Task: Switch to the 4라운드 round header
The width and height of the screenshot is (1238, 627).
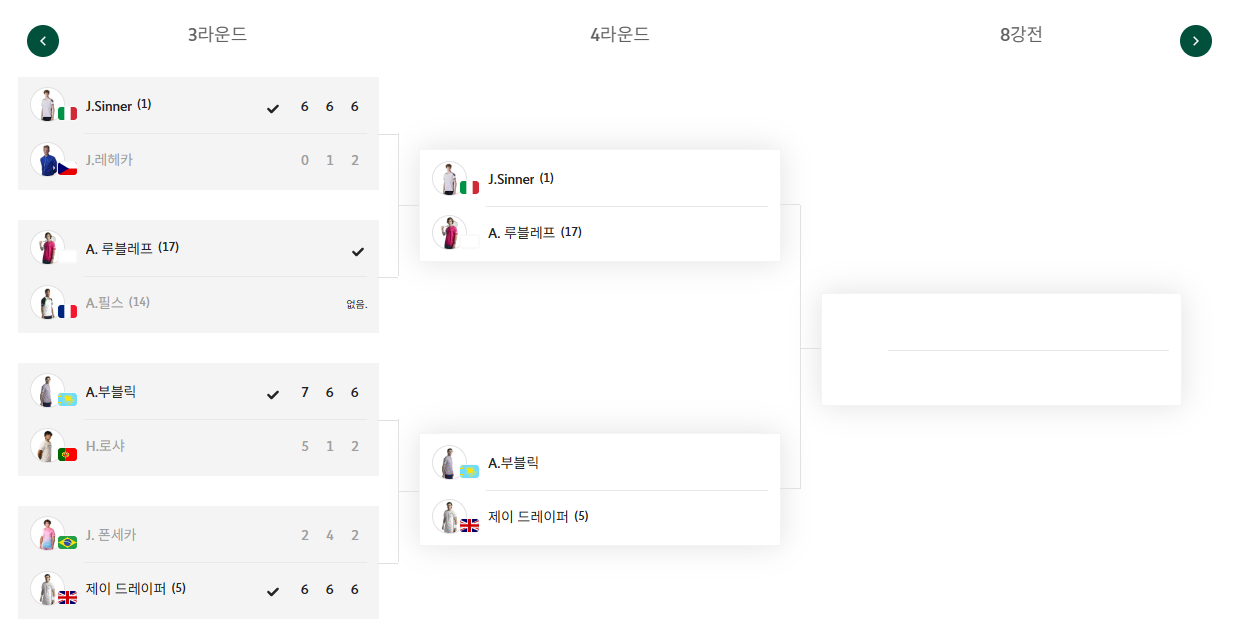Action: pyautogui.click(x=620, y=33)
